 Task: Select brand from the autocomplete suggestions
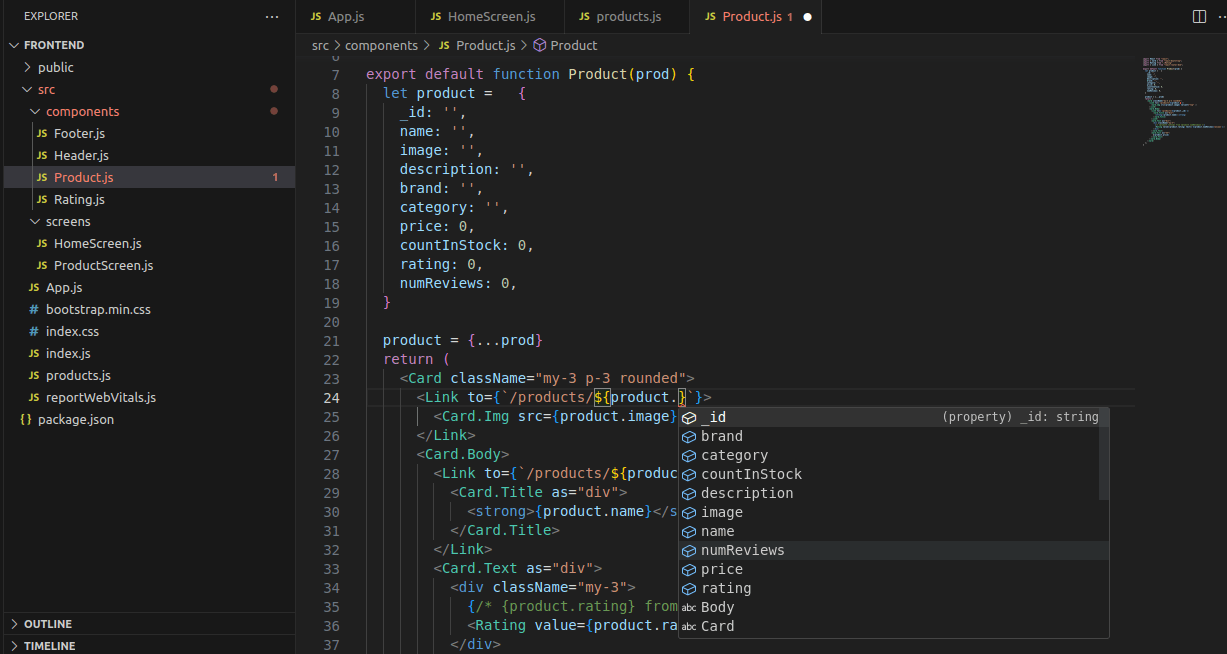coord(723,436)
